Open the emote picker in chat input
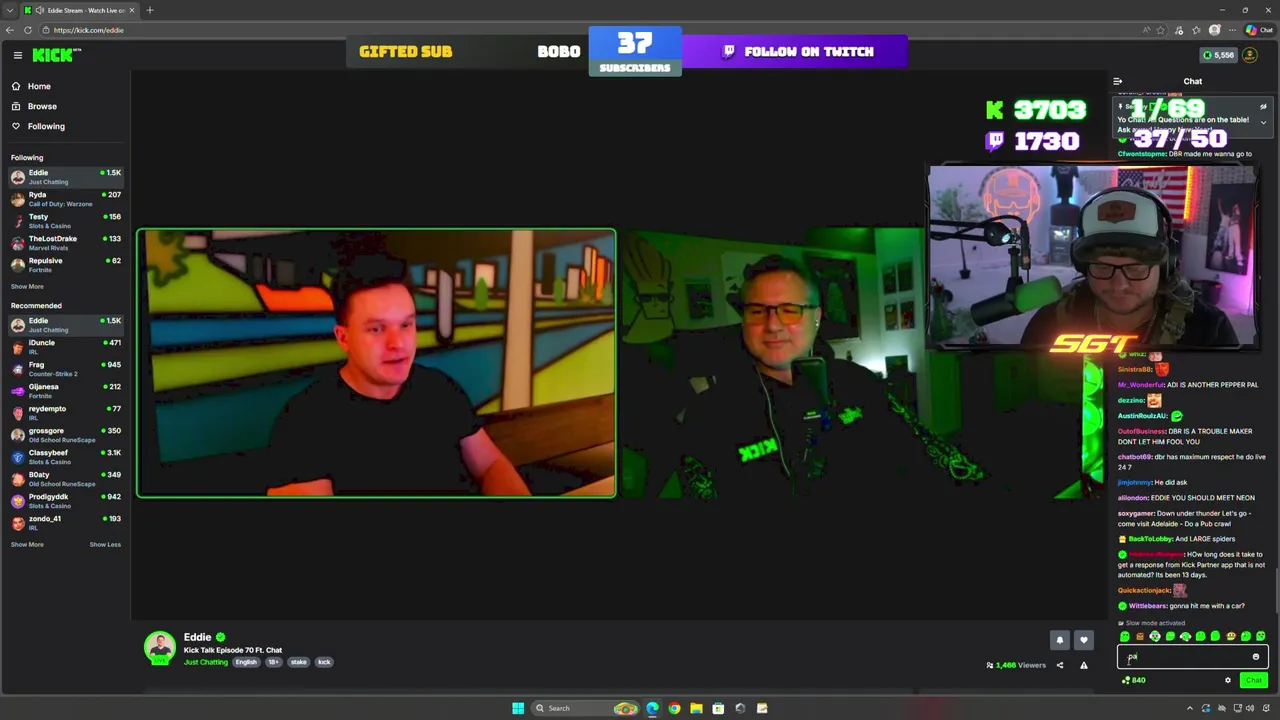The image size is (1280, 720). 1256,657
